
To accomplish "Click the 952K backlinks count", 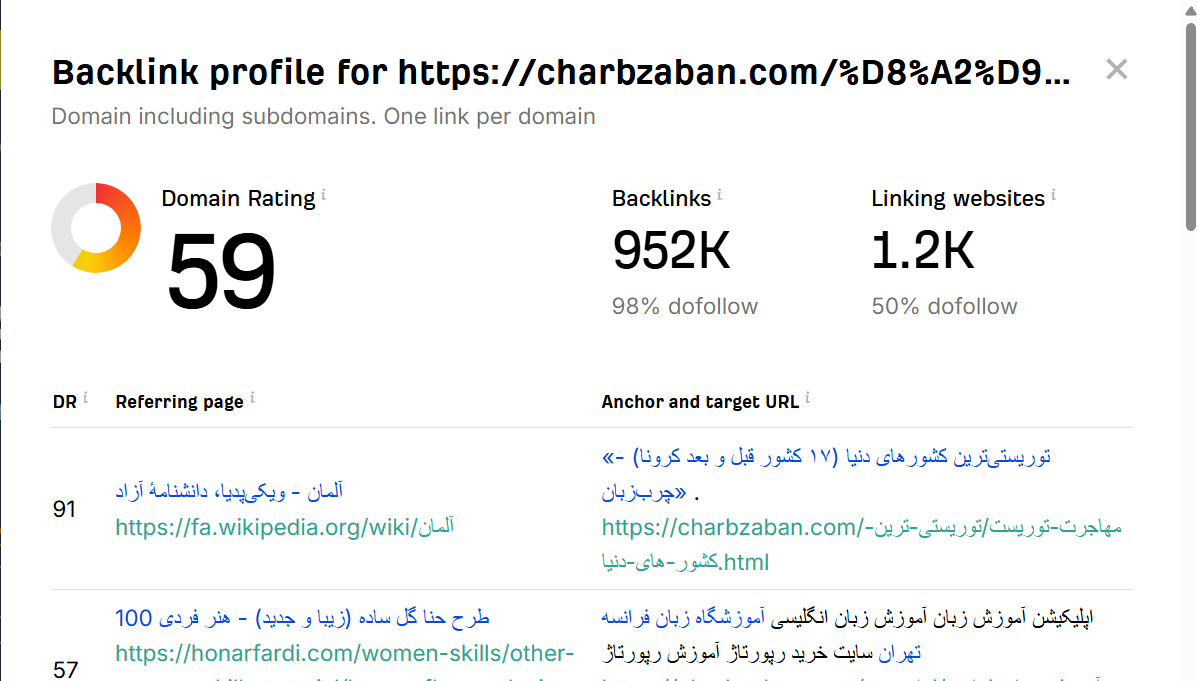I will tap(671, 251).
